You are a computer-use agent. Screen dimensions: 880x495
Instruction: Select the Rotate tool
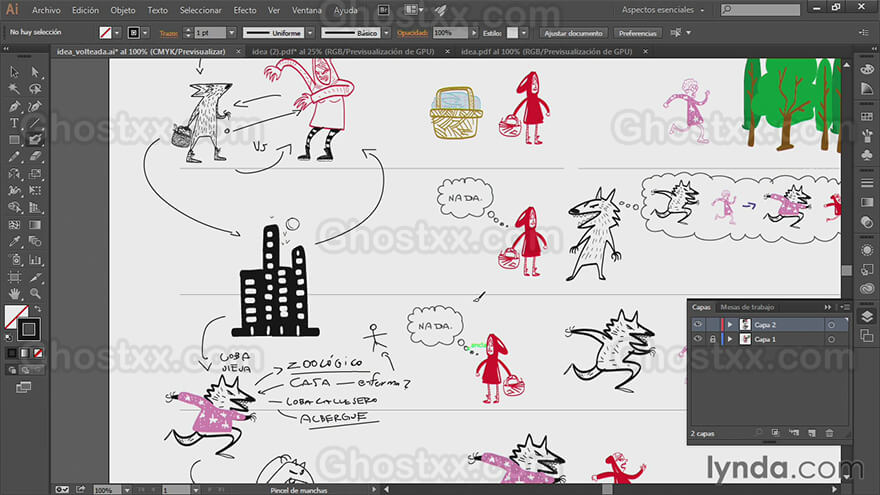point(14,174)
